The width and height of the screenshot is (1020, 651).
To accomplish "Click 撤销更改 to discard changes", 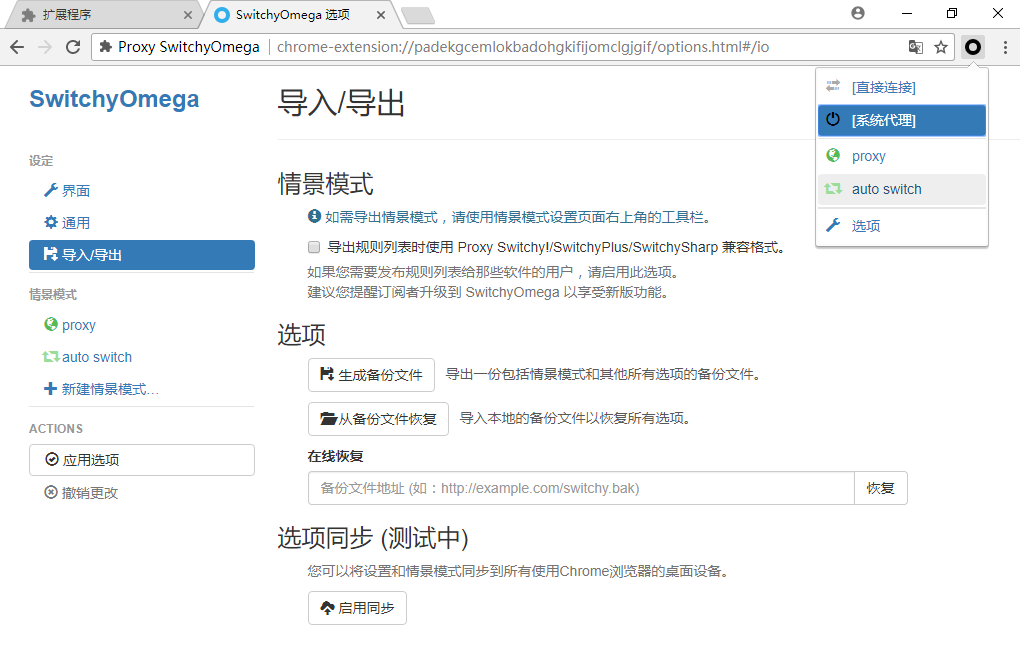I will 142,492.
